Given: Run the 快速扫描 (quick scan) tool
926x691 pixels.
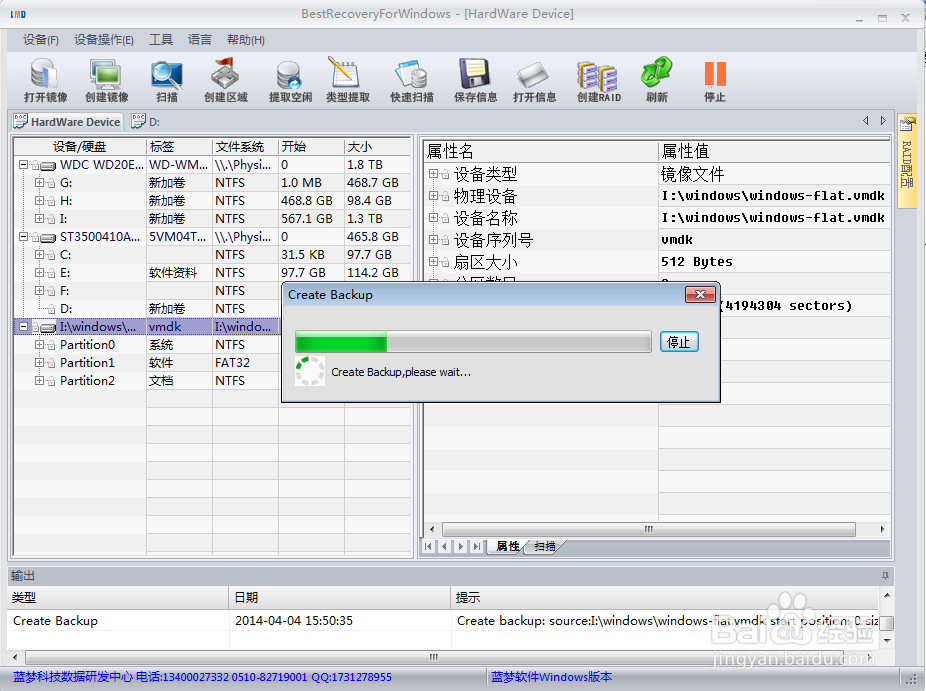Looking at the screenshot, I should tap(412, 80).
